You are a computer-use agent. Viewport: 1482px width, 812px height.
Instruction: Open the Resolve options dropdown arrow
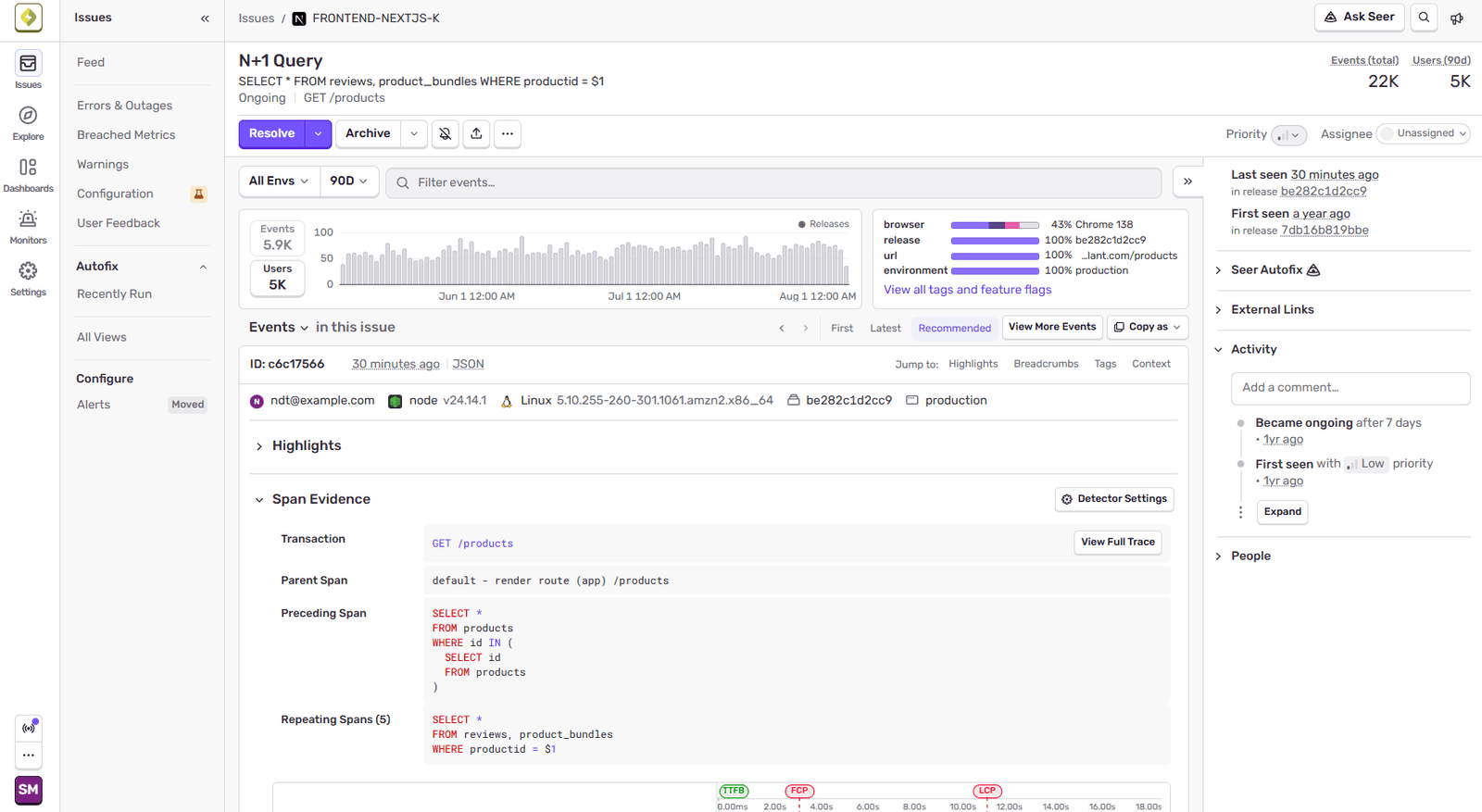(318, 134)
